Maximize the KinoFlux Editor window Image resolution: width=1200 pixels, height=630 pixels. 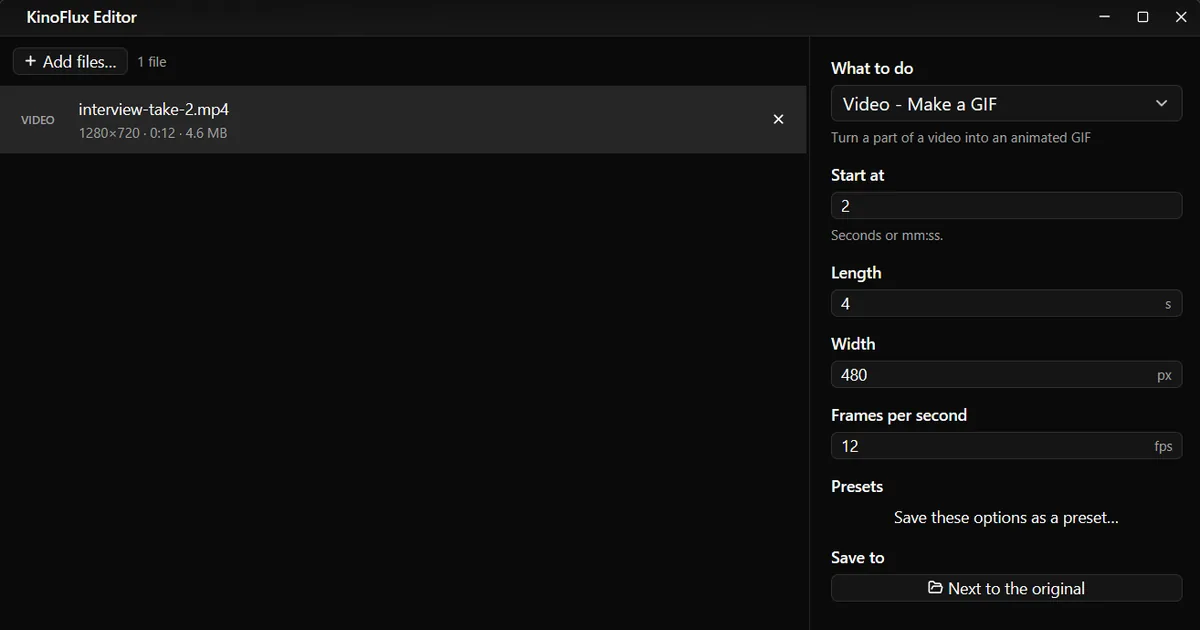click(1143, 17)
